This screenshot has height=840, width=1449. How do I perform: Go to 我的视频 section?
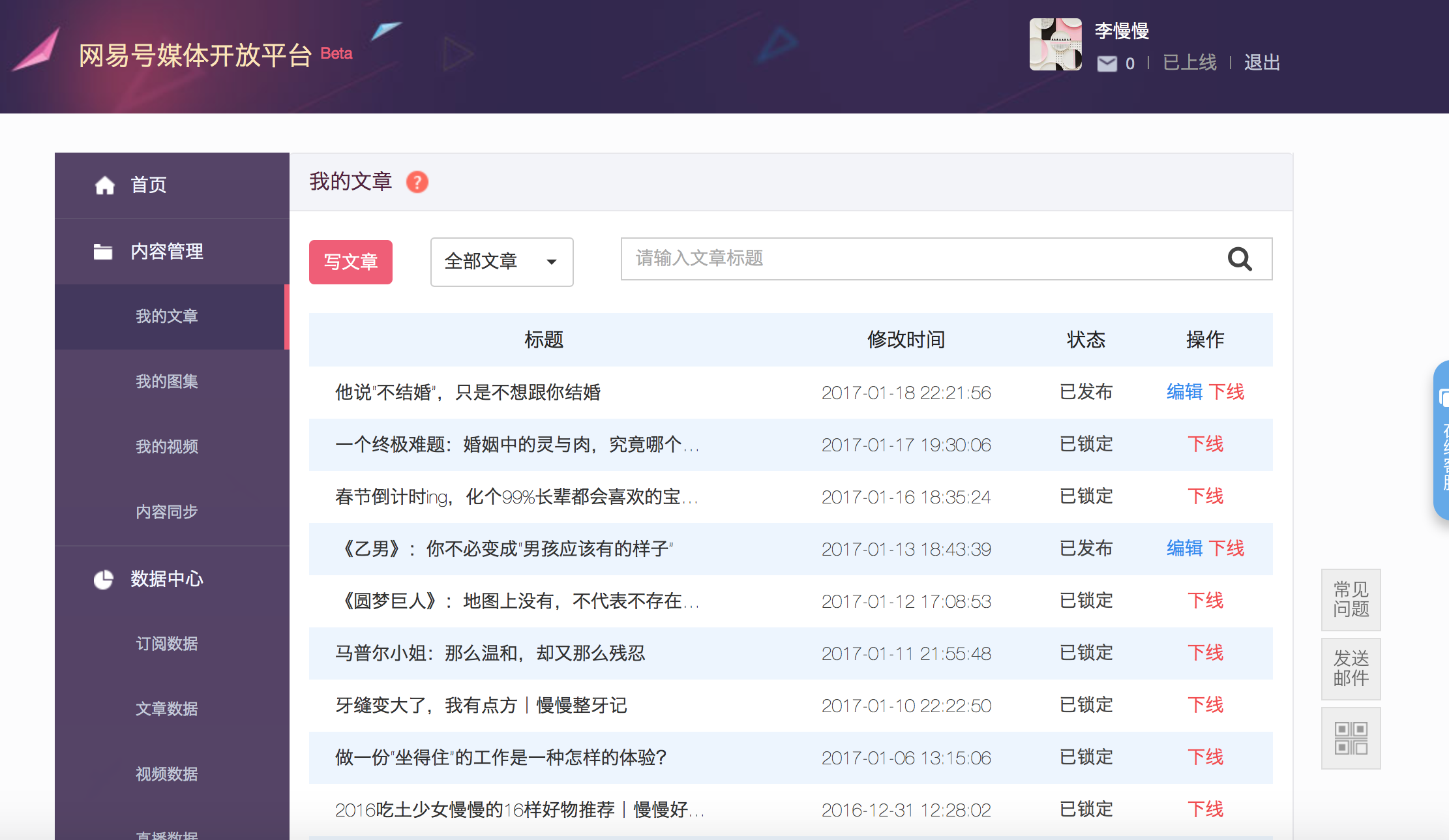[167, 447]
